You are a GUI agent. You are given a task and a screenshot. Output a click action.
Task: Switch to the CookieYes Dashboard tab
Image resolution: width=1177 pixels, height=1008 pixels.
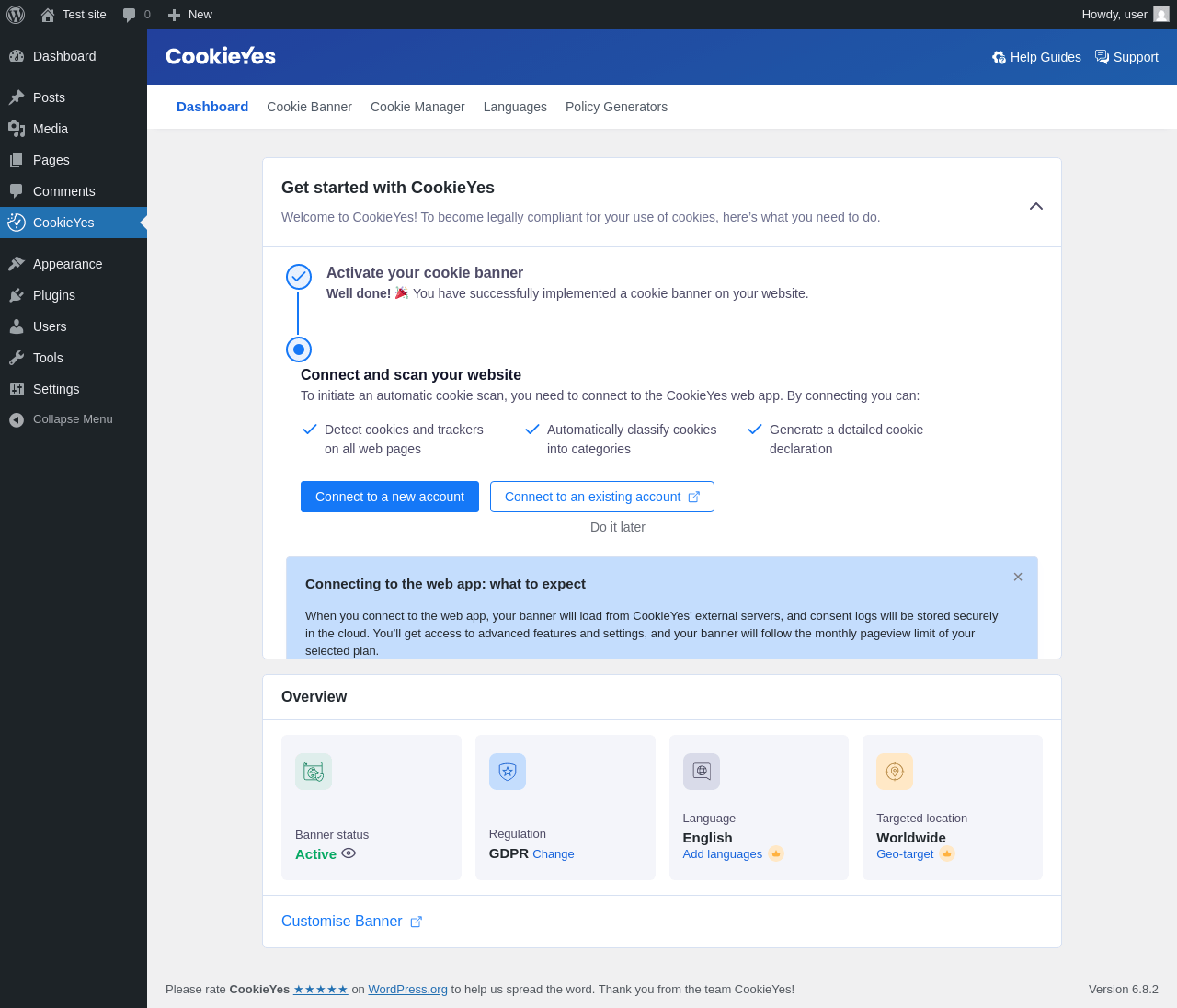[212, 107]
